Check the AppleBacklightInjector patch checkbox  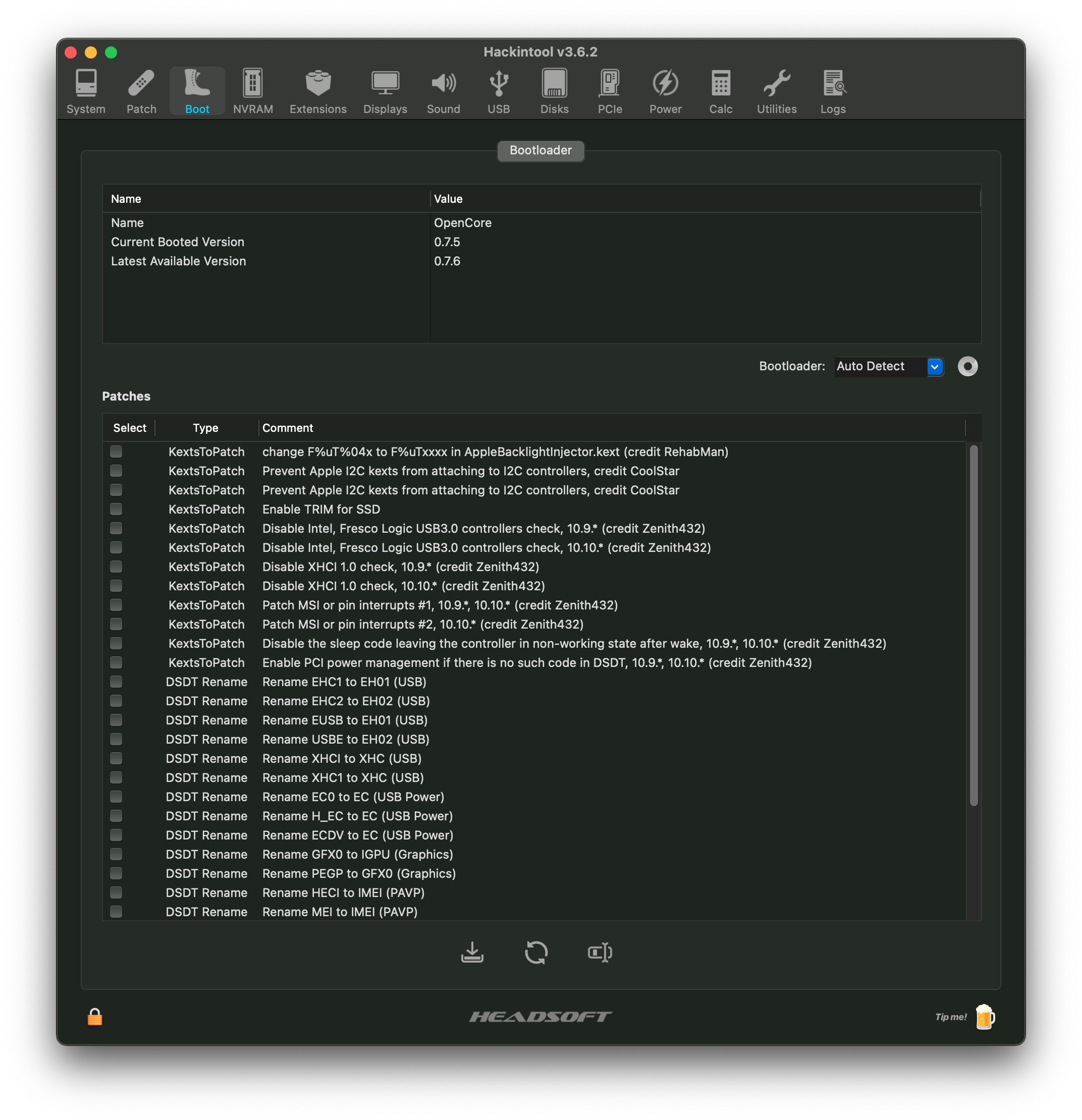click(116, 452)
